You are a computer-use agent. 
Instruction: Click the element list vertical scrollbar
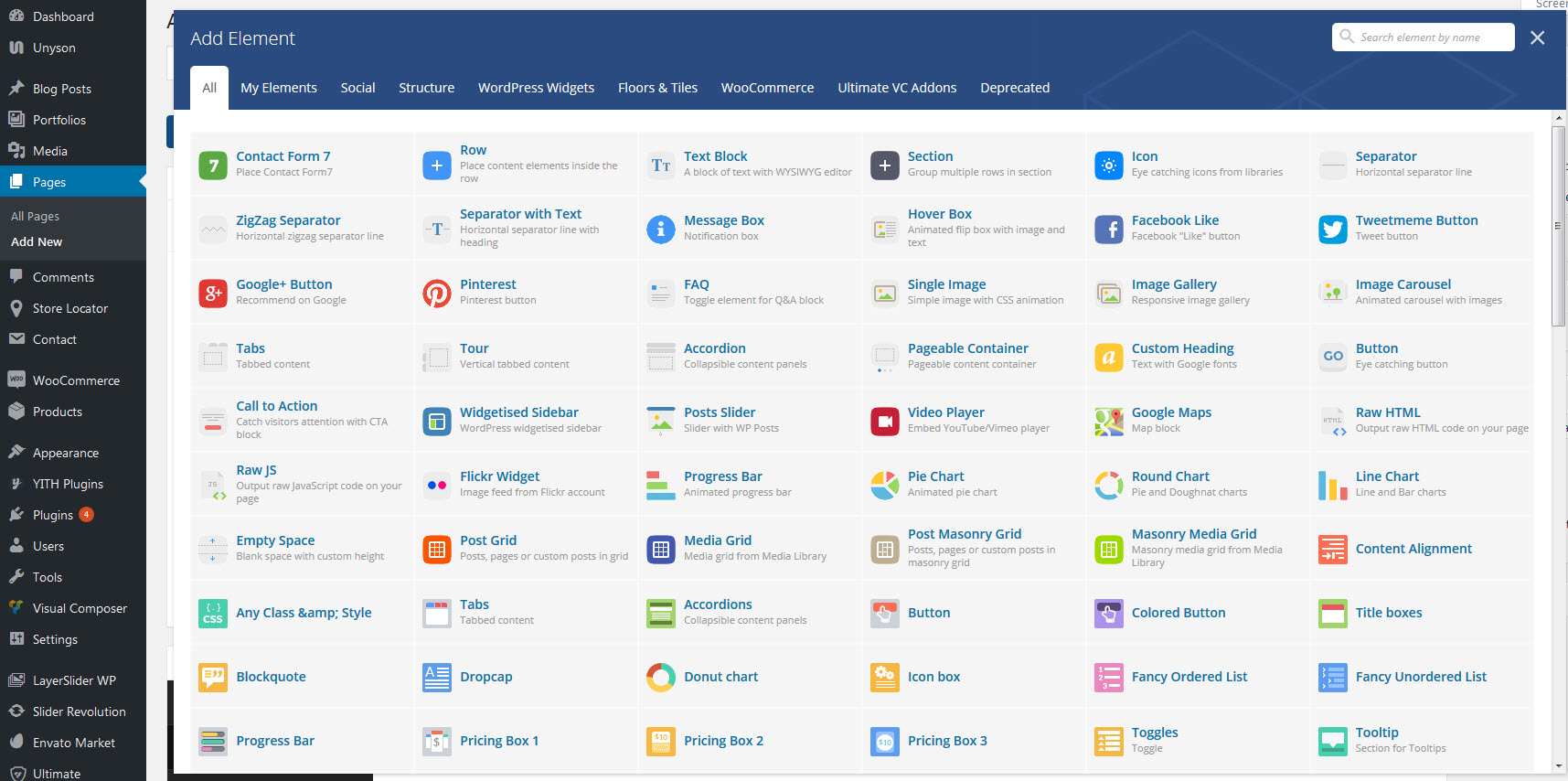coord(1558,227)
